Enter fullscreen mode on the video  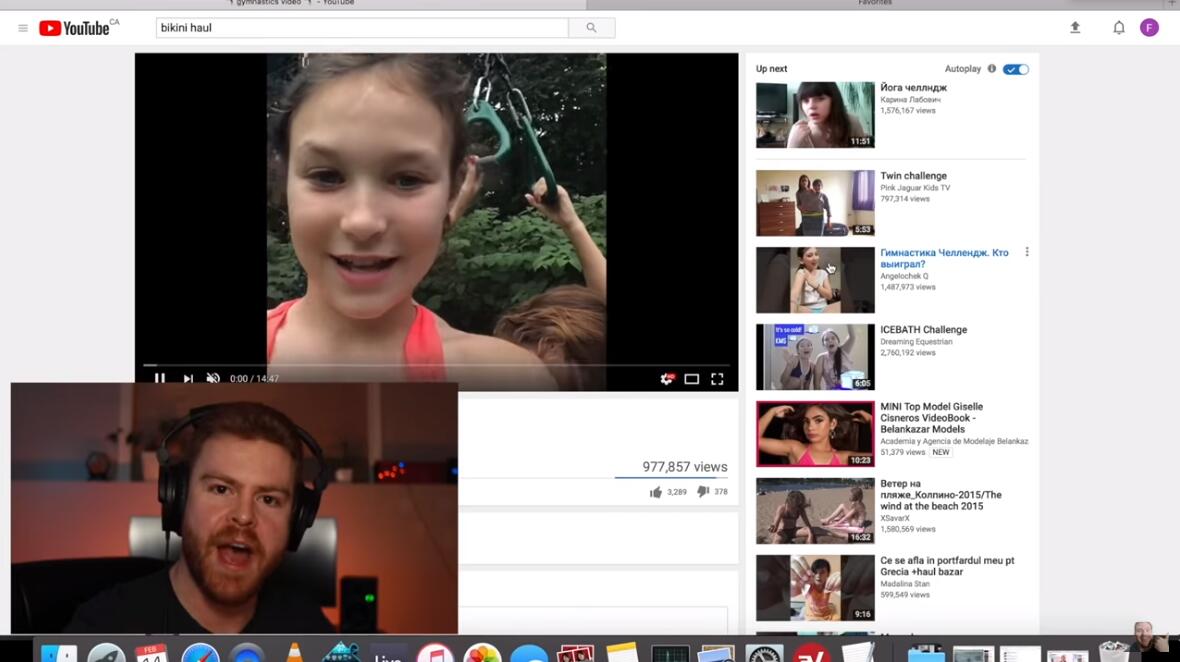tap(717, 379)
